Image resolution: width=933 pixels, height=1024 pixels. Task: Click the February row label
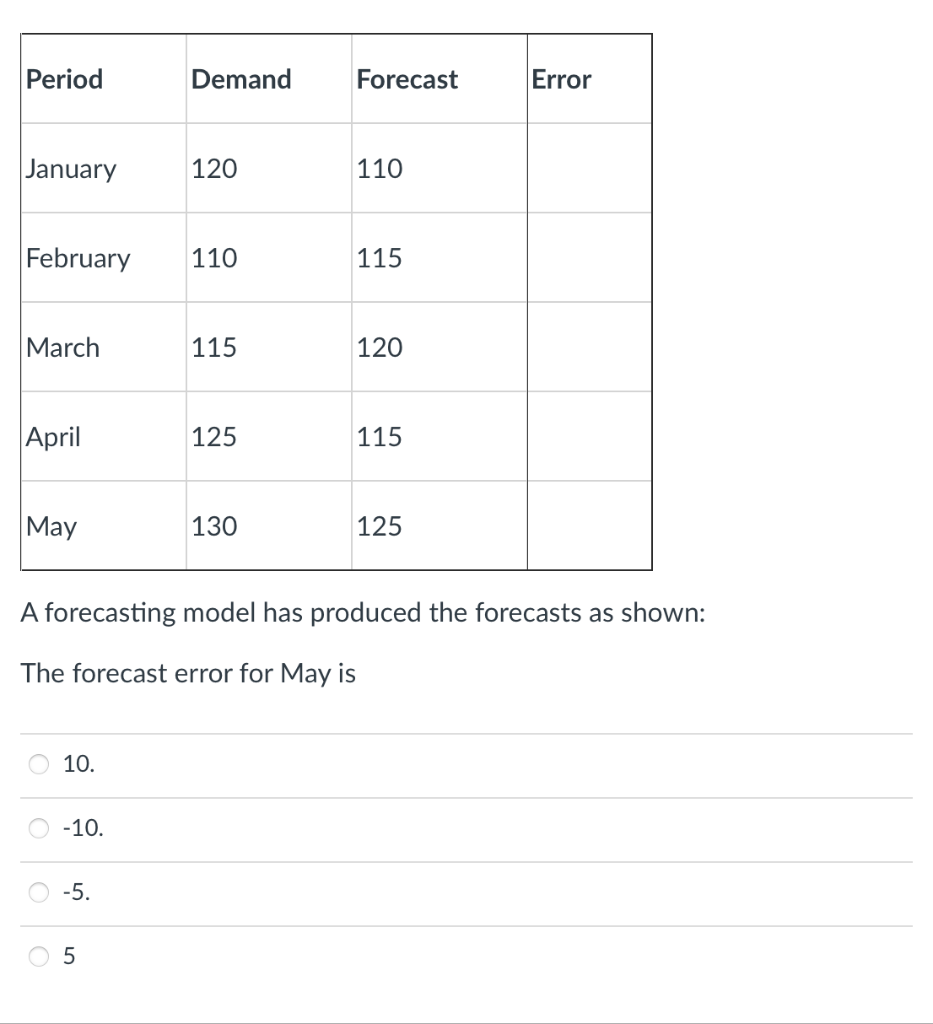coord(76,258)
